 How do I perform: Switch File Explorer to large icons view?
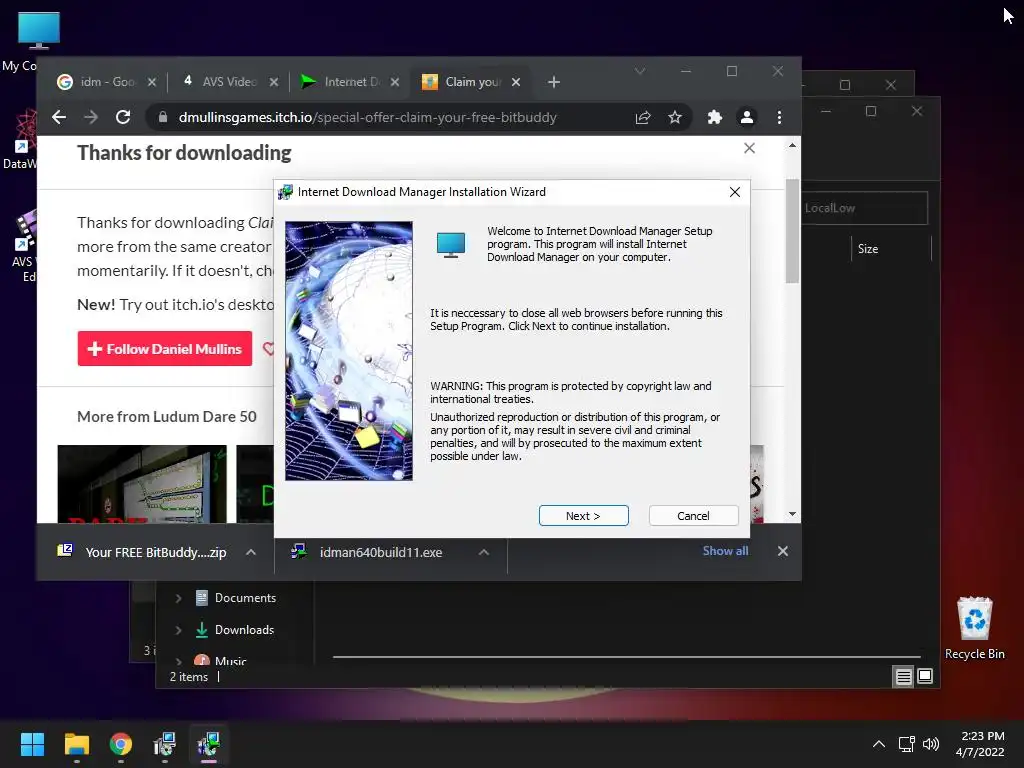coord(925,676)
